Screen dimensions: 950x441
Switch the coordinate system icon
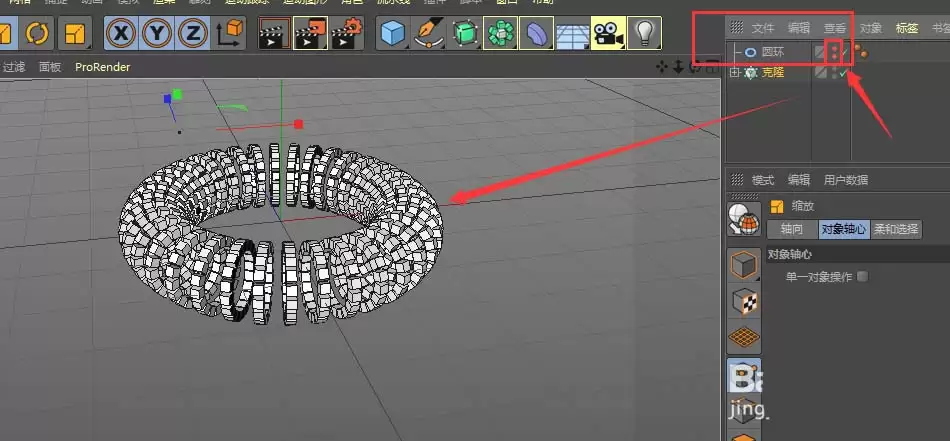(x=229, y=33)
